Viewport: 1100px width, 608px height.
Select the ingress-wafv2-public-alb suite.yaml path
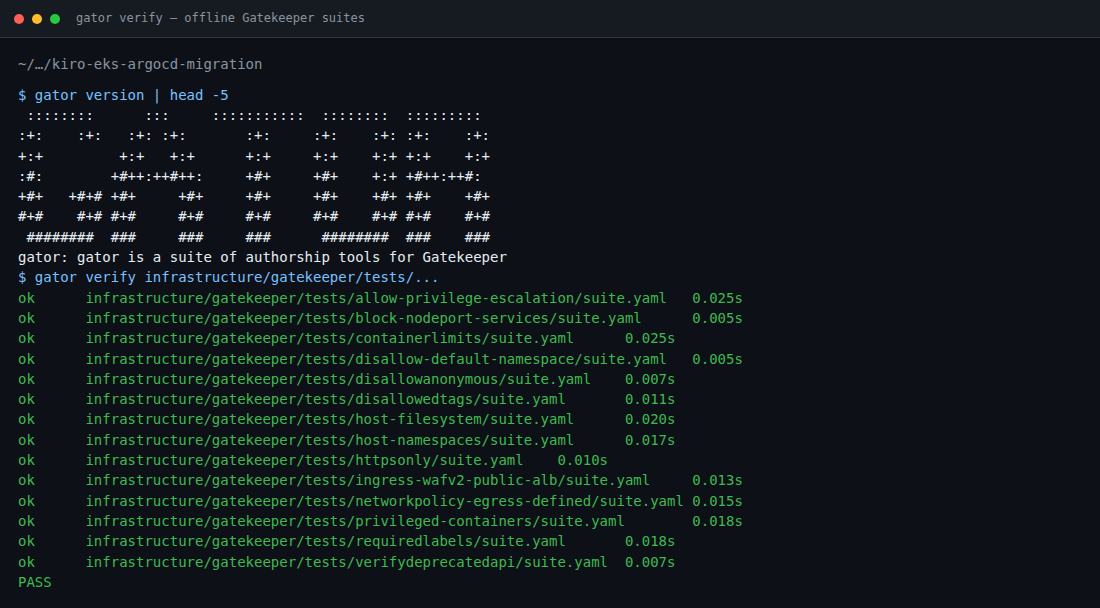pyautogui.click(x=368, y=480)
